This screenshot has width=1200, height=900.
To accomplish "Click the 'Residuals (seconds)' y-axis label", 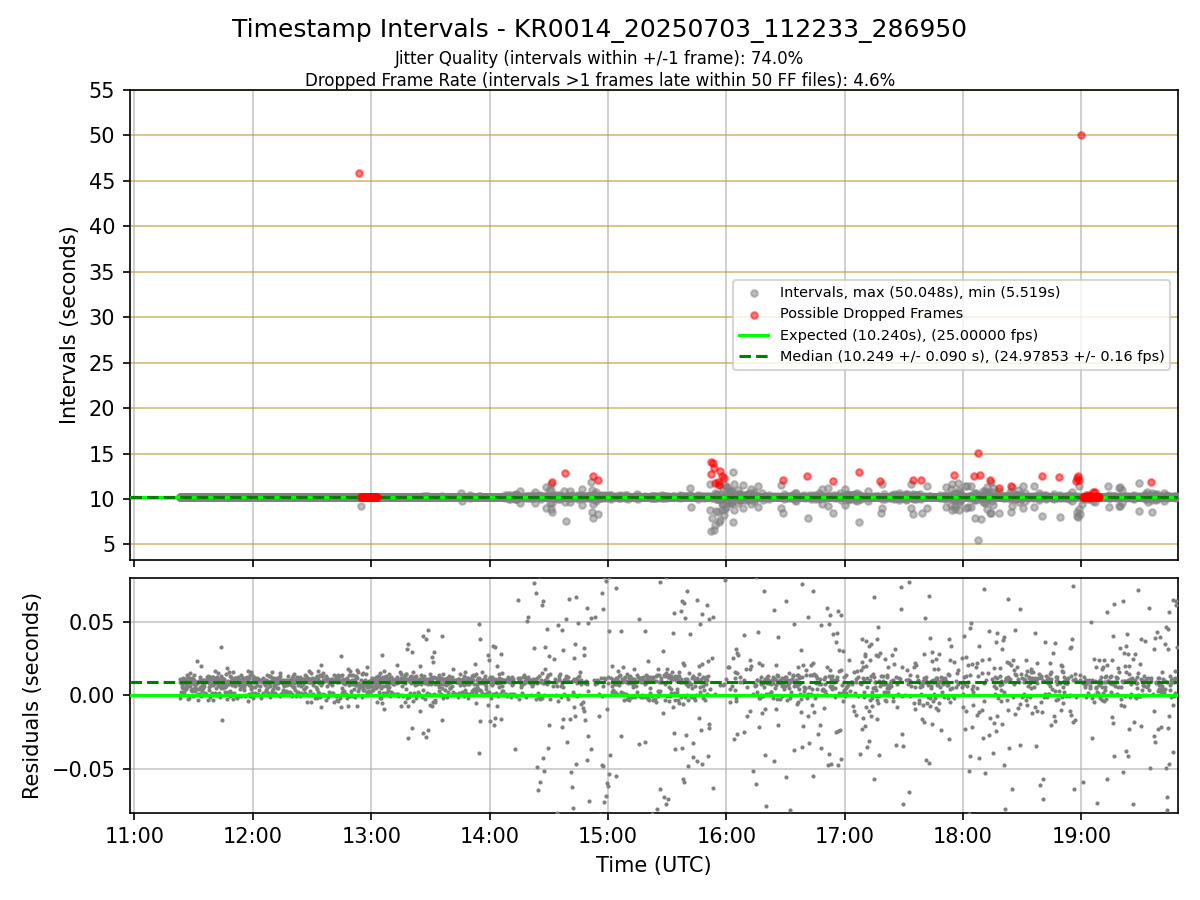I will point(32,696).
